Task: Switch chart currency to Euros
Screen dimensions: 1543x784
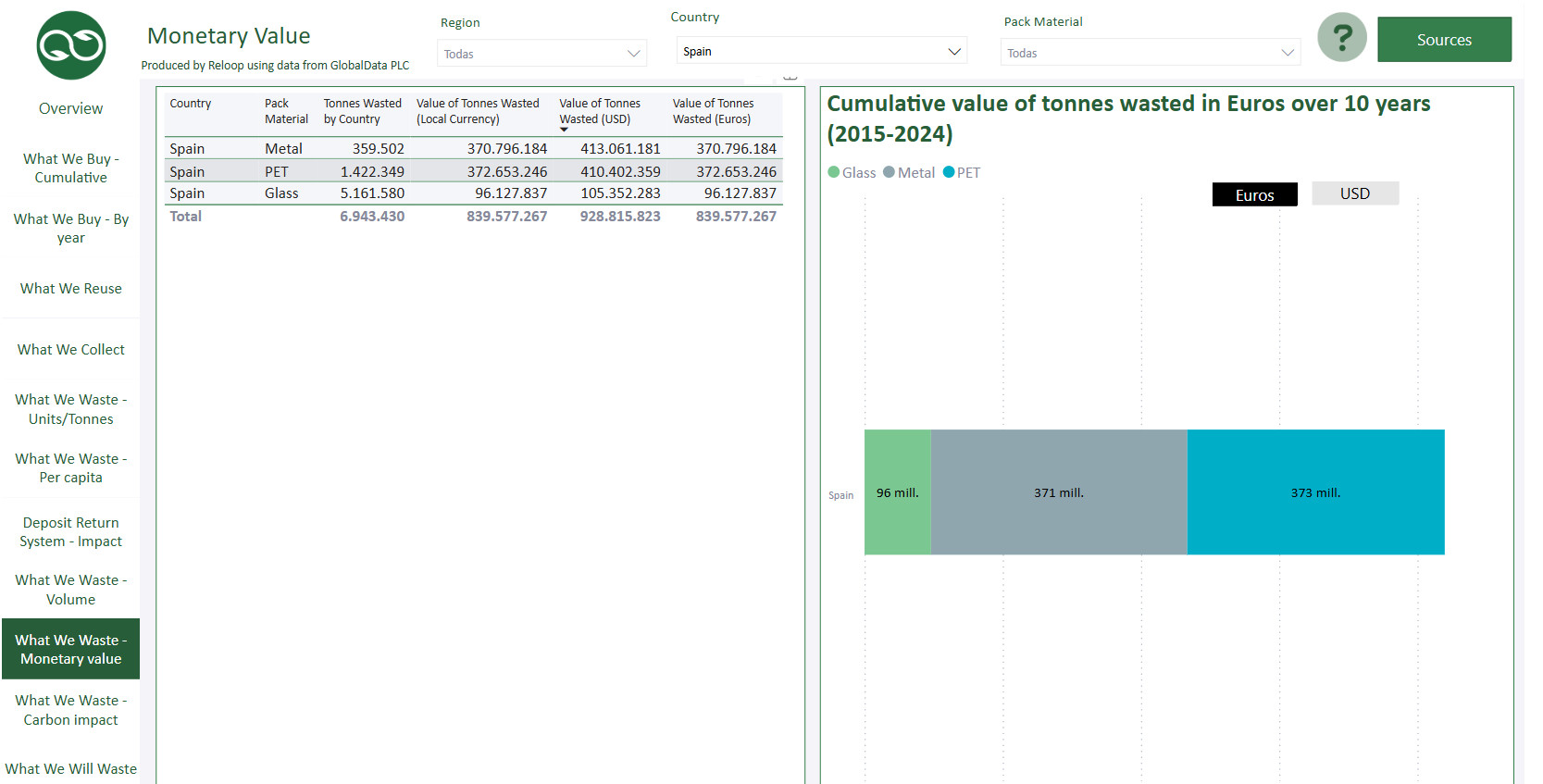Action: pos(1254,194)
